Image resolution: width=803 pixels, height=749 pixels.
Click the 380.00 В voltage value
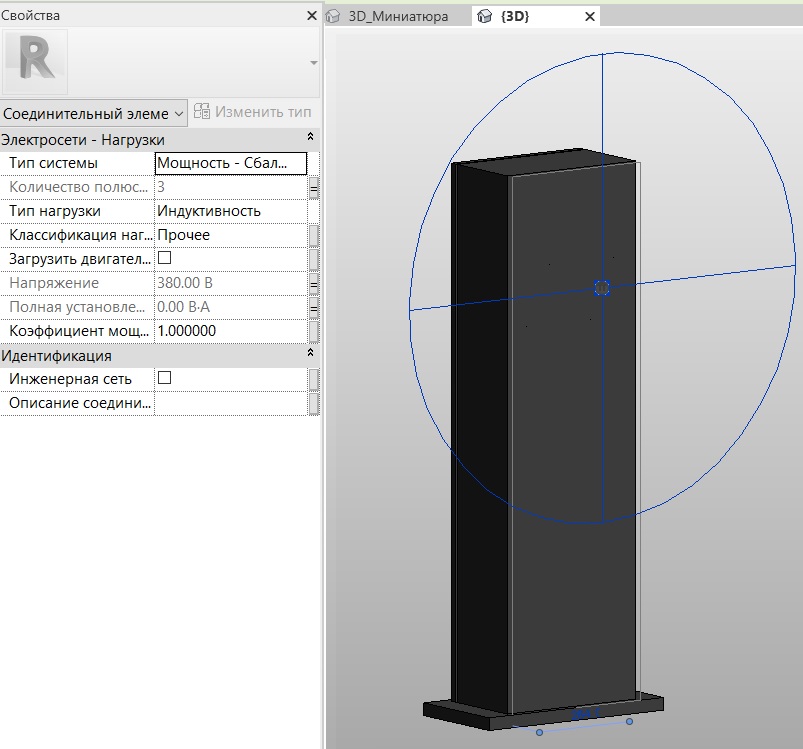tap(184, 283)
